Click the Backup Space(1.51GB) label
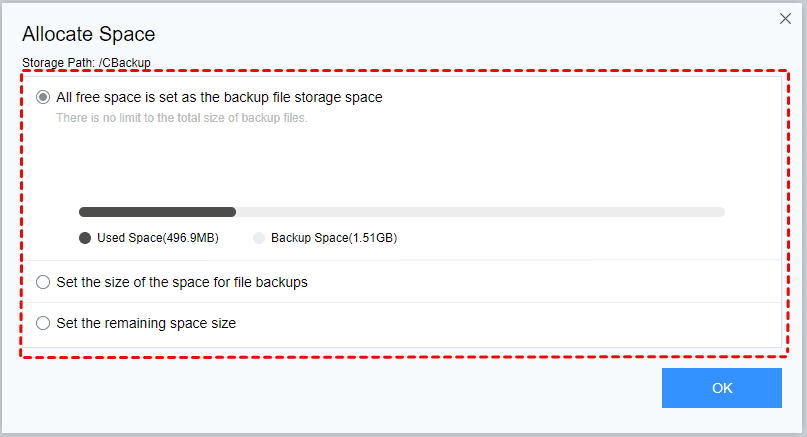Image resolution: width=807 pixels, height=437 pixels. (334, 238)
